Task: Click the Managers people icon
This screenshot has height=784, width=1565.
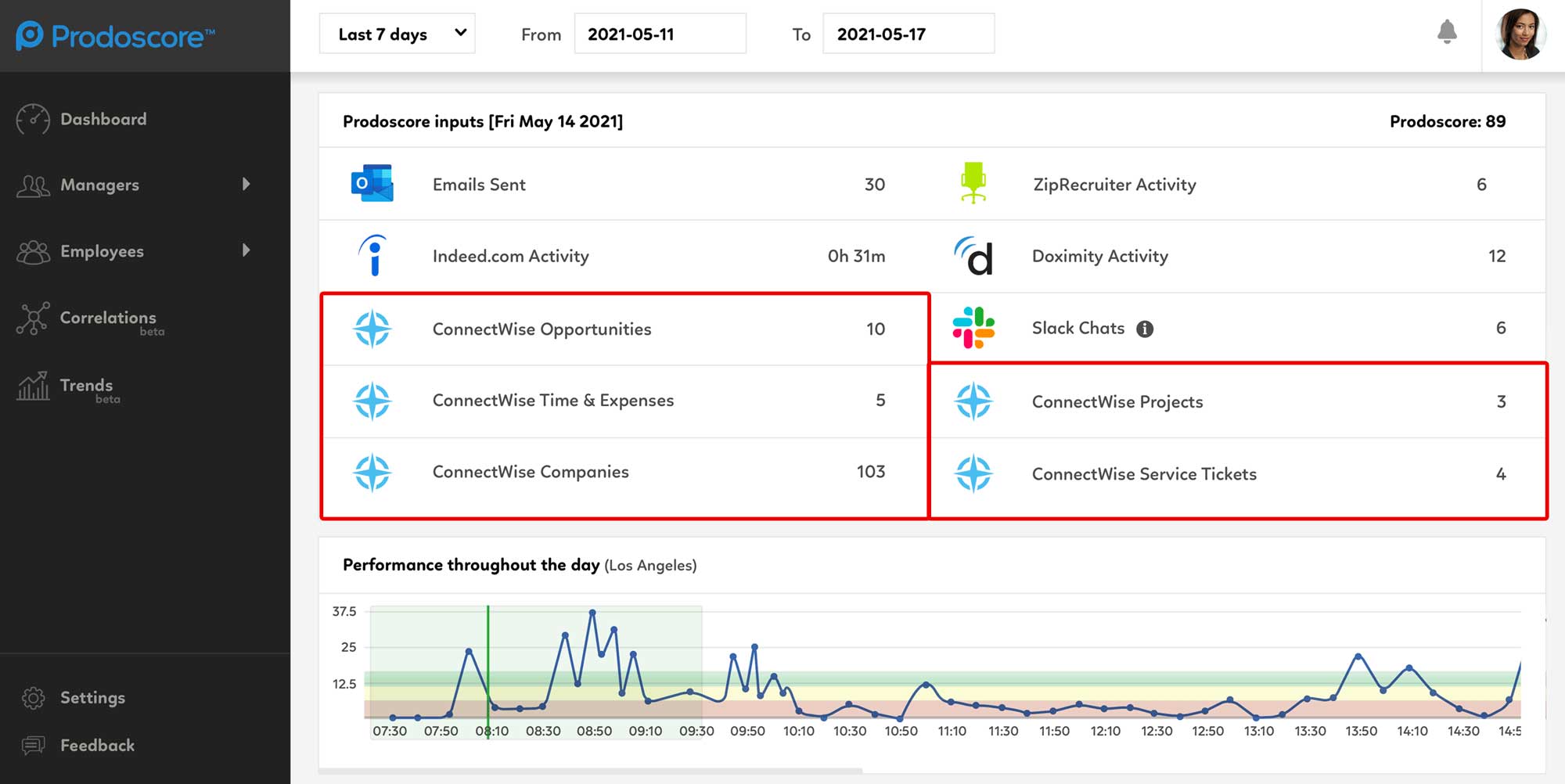Action: pyautogui.click(x=33, y=185)
